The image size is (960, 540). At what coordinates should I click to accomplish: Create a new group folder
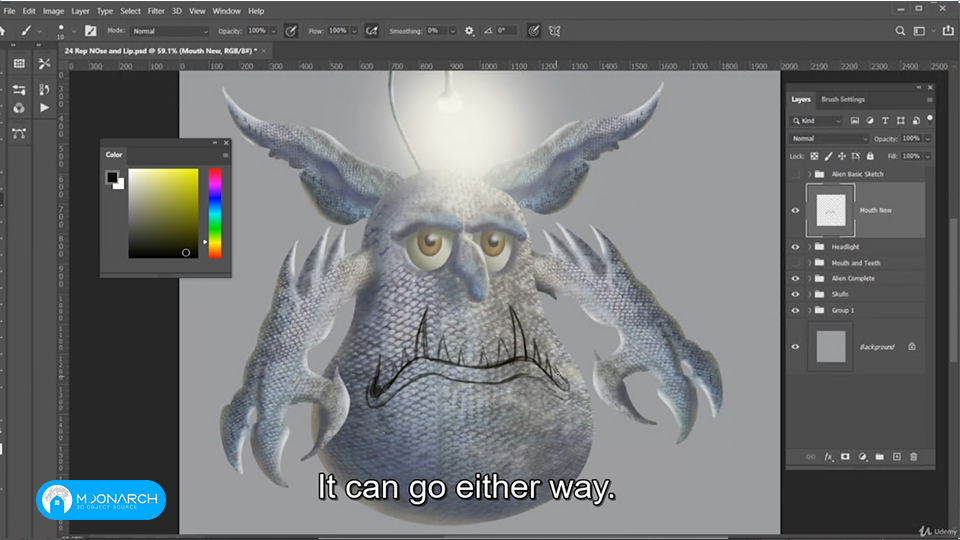pyautogui.click(x=880, y=457)
